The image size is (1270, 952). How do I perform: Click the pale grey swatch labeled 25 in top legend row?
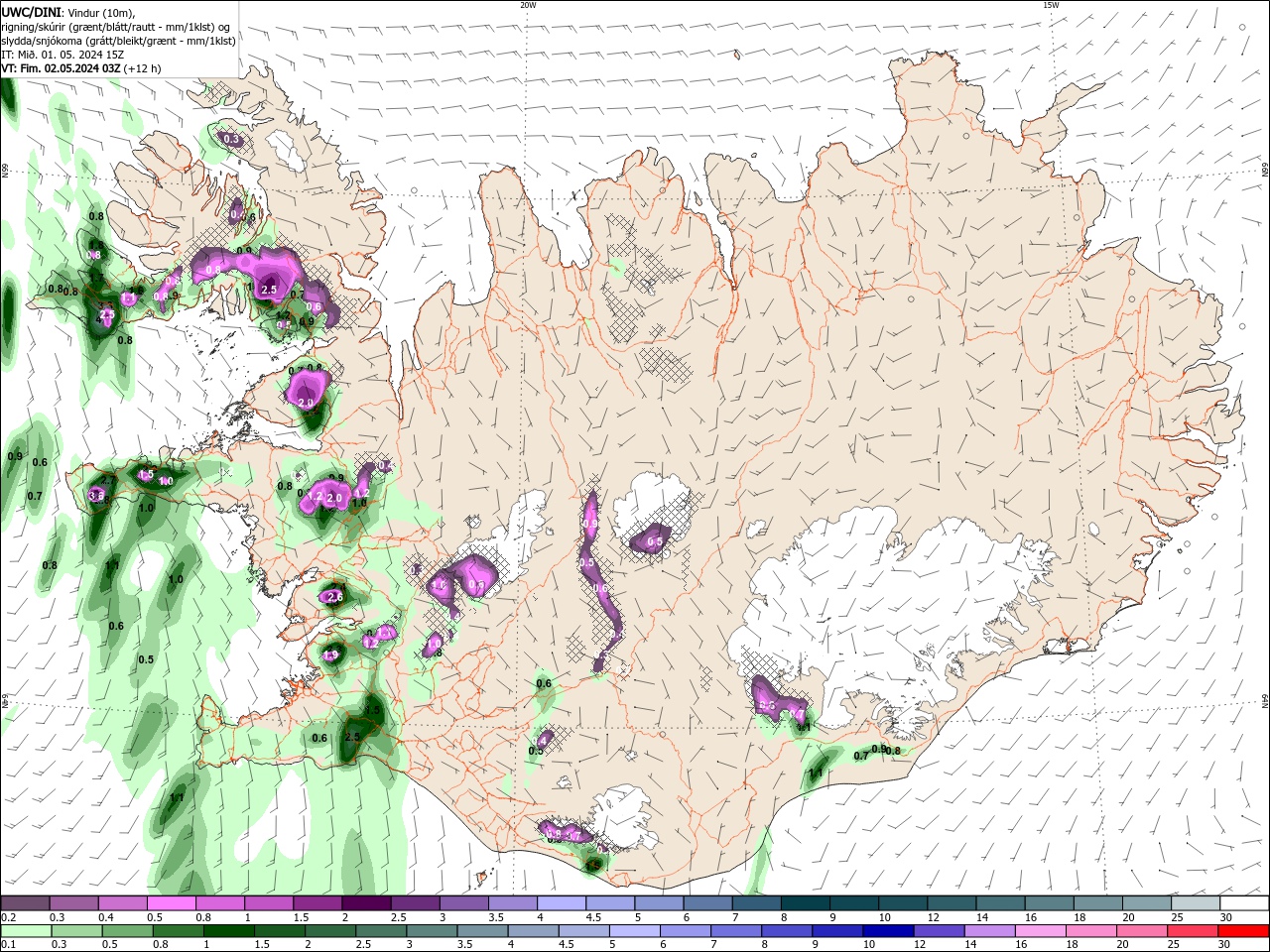click(1196, 902)
